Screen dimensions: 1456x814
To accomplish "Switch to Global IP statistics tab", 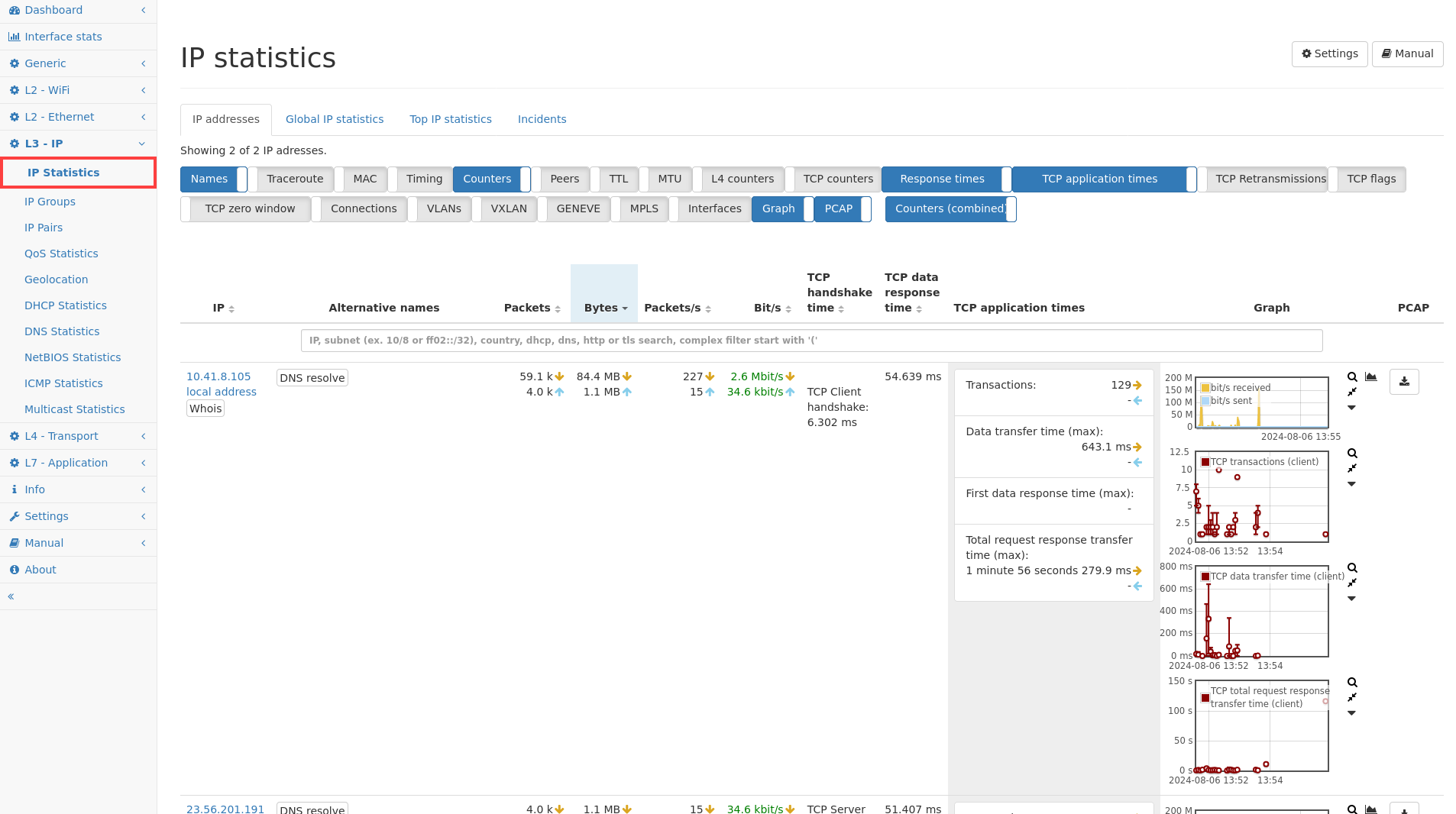I will [335, 119].
